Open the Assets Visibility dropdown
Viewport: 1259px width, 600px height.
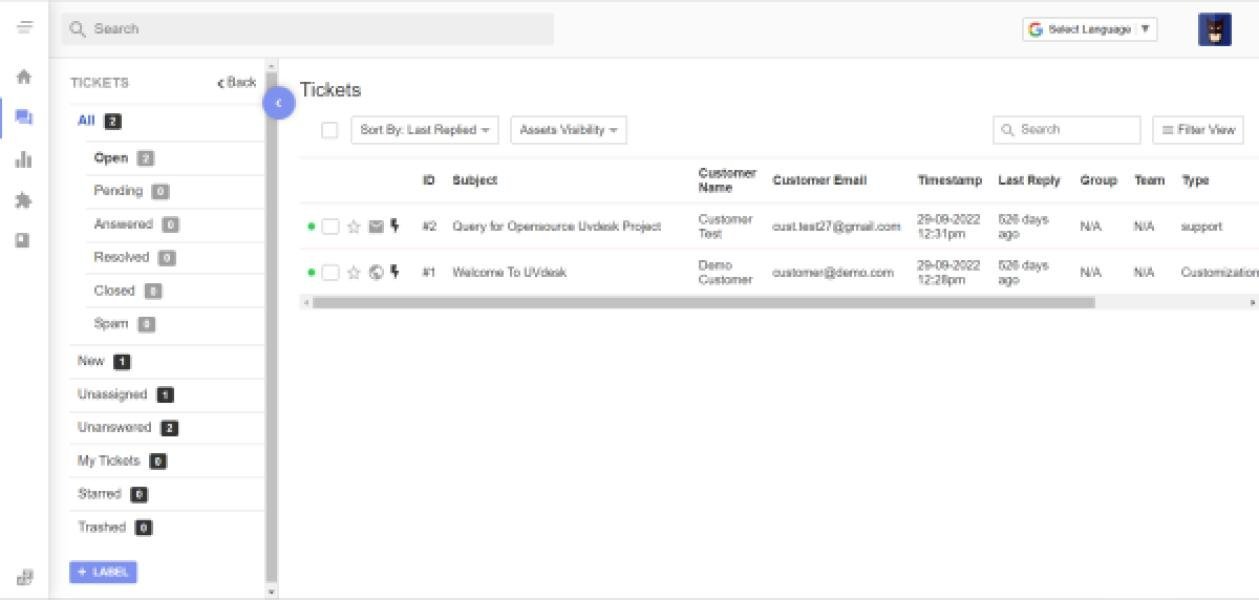coord(568,130)
